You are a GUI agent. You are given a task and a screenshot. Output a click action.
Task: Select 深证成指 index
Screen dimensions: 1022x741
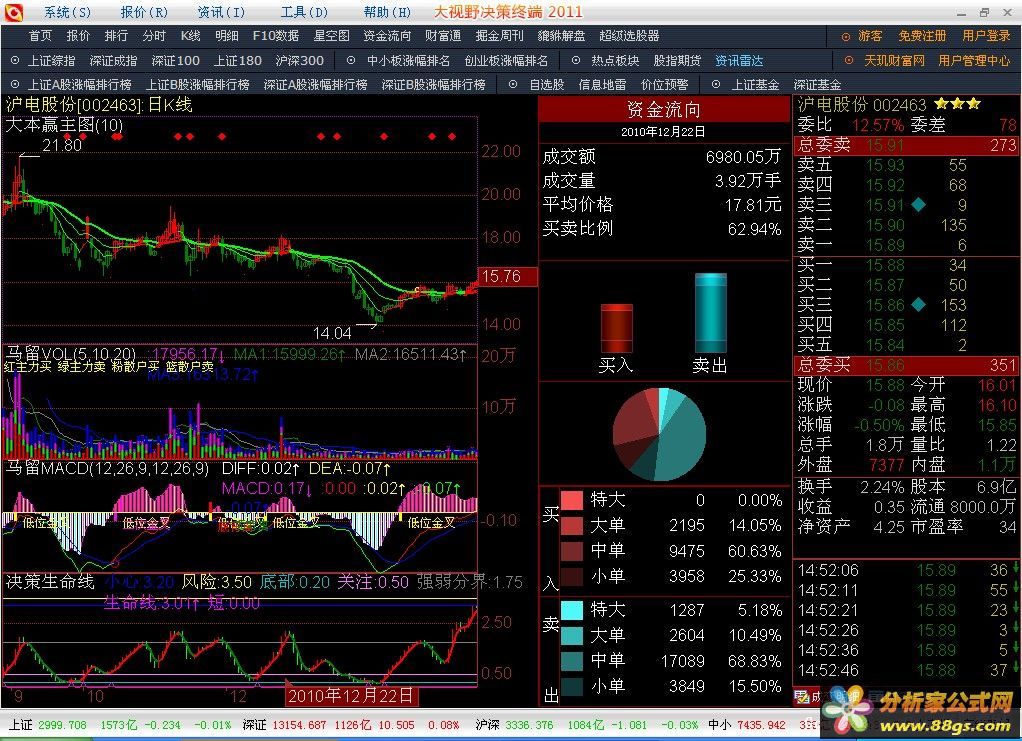pos(113,61)
